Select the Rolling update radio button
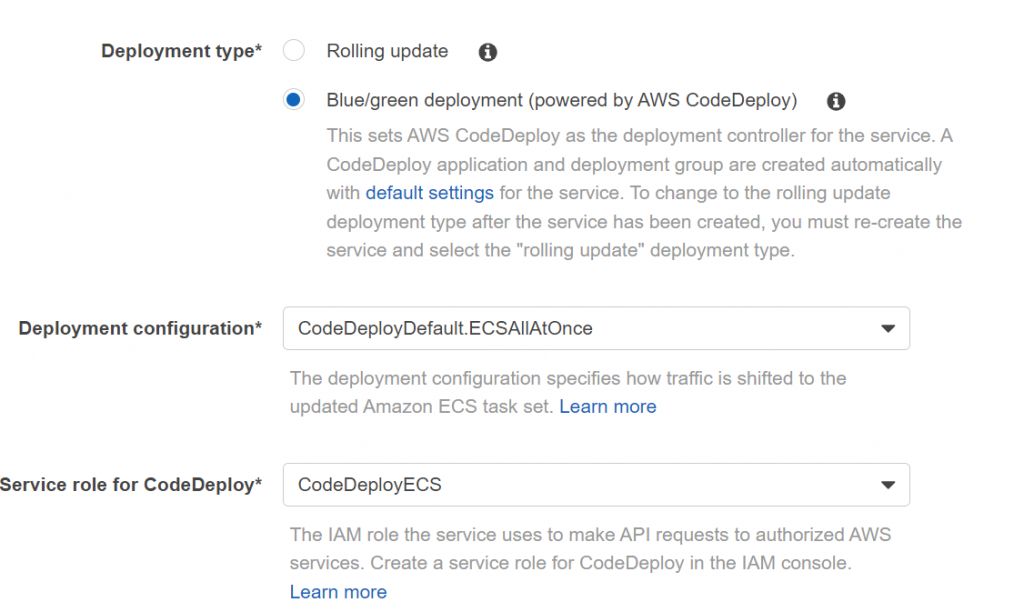1024x612 pixels. pyautogui.click(x=293, y=50)
